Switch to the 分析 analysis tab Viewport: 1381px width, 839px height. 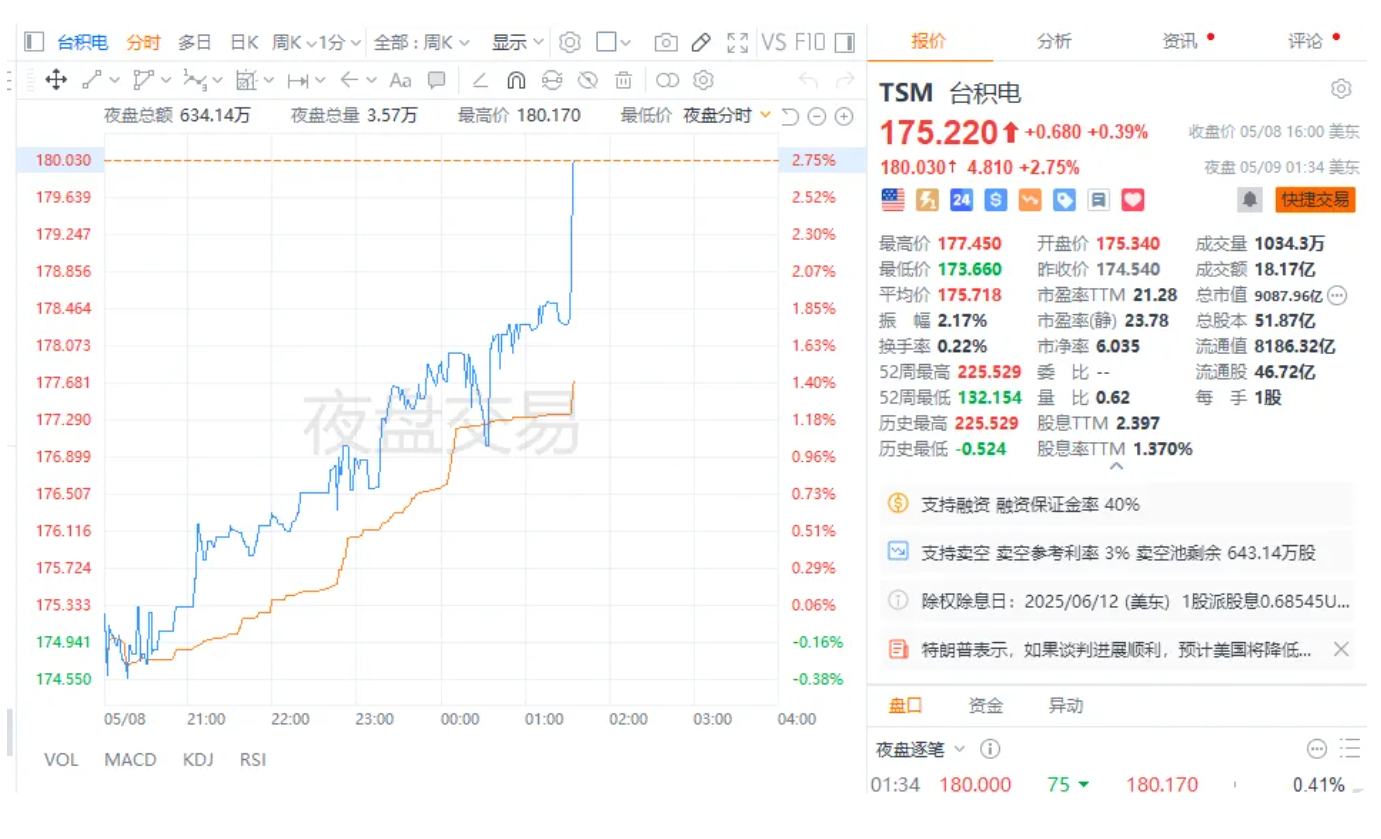1054,41
